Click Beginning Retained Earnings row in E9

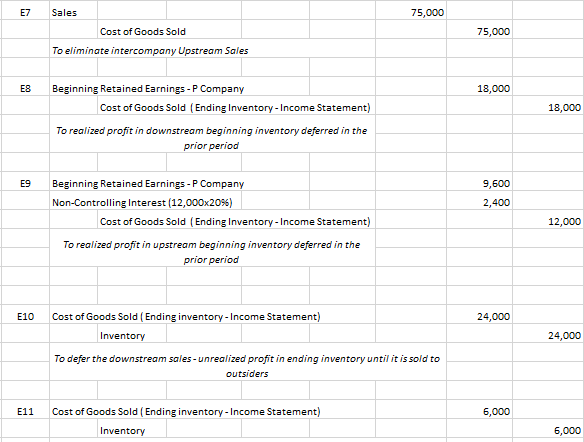click(148, 184)
